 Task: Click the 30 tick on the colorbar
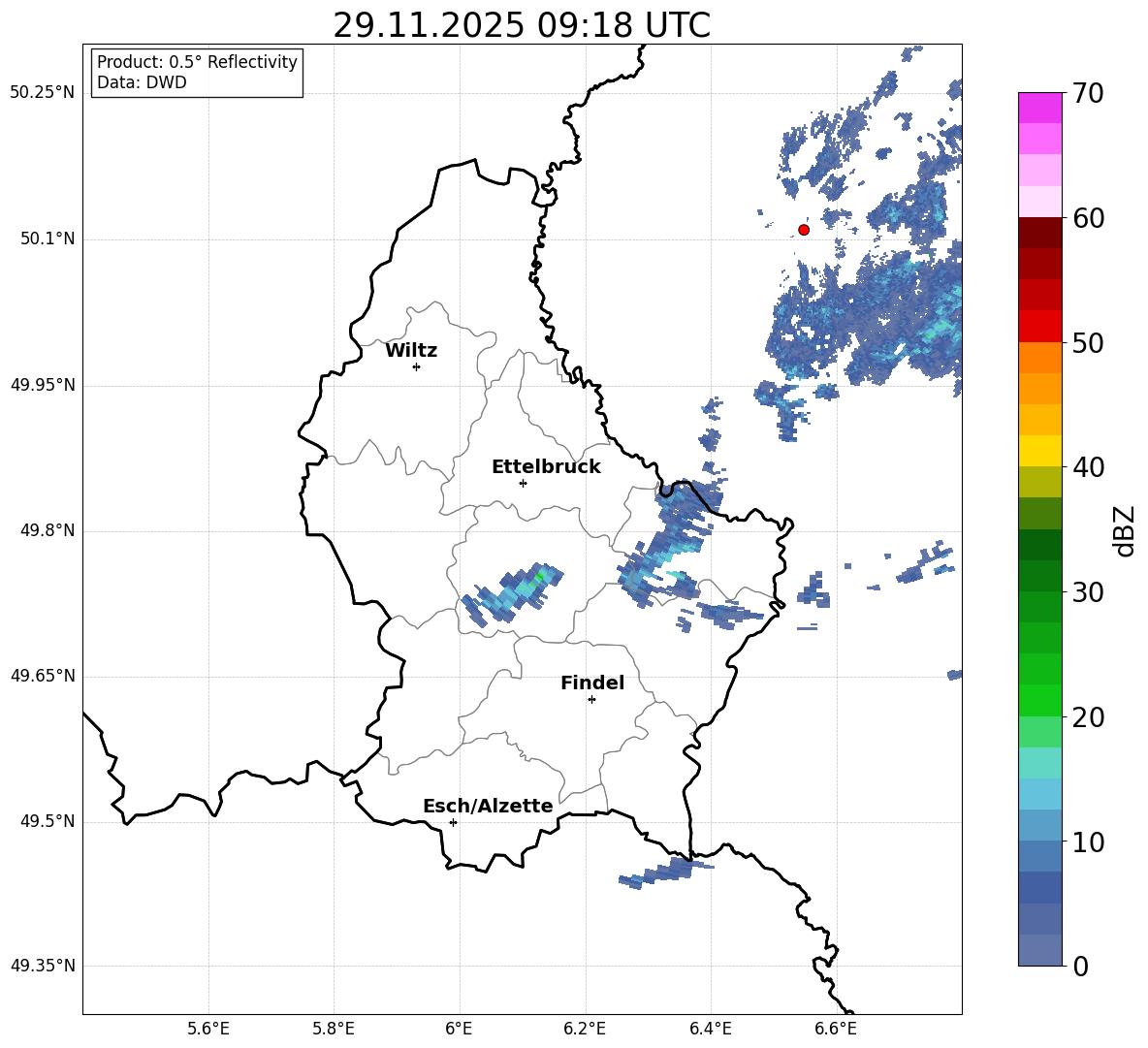(1087, 592)
